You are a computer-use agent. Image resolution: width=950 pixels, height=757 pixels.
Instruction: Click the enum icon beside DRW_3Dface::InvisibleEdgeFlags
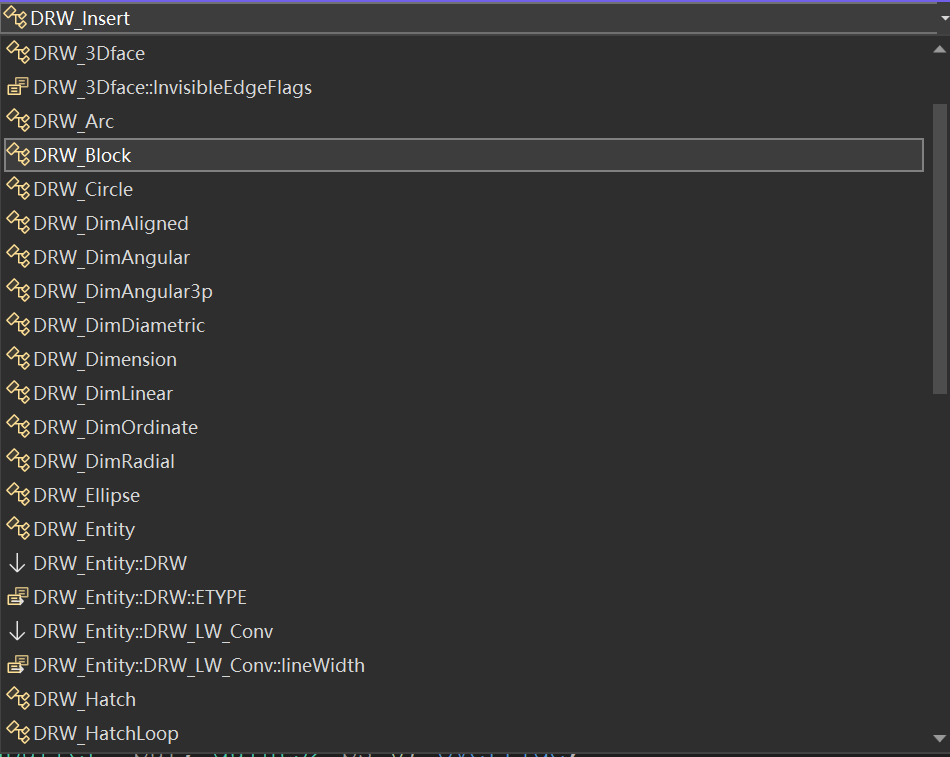click(18, 87)
